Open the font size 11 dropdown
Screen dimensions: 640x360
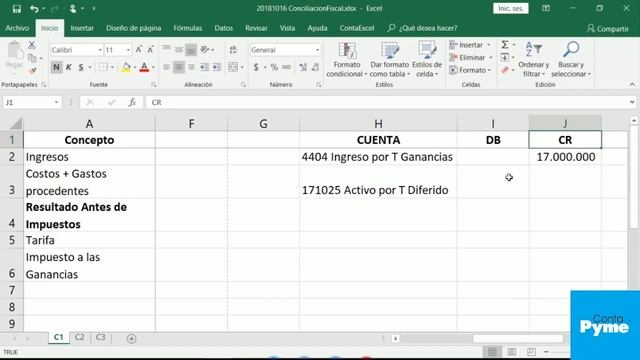click(128, 50)
